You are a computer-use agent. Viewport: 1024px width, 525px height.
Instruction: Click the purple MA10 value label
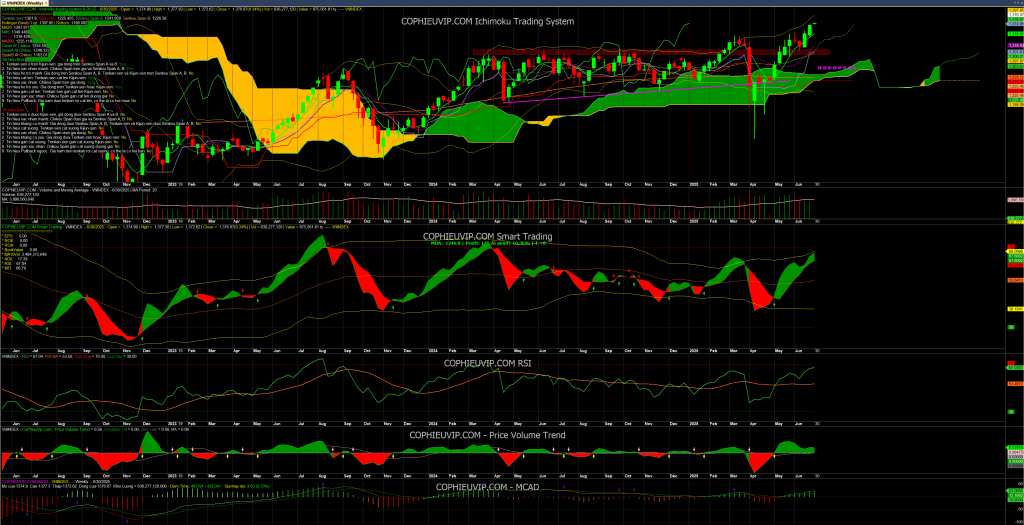coord(16,37)
